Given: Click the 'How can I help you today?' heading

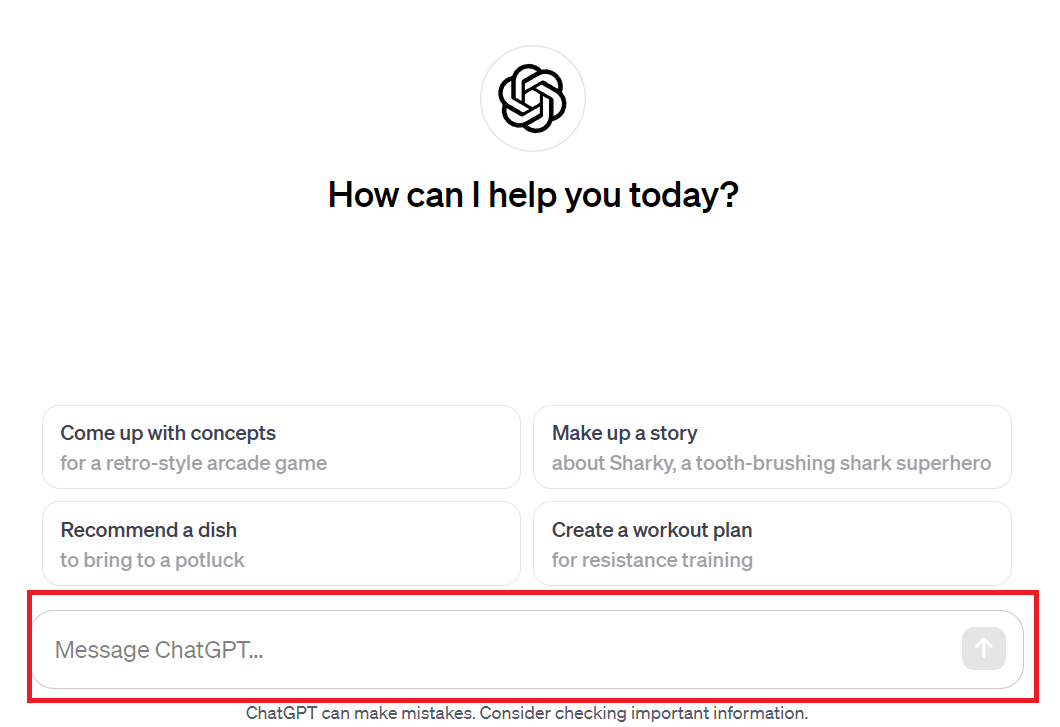Looking at the screenshot, I should (533, 194).
